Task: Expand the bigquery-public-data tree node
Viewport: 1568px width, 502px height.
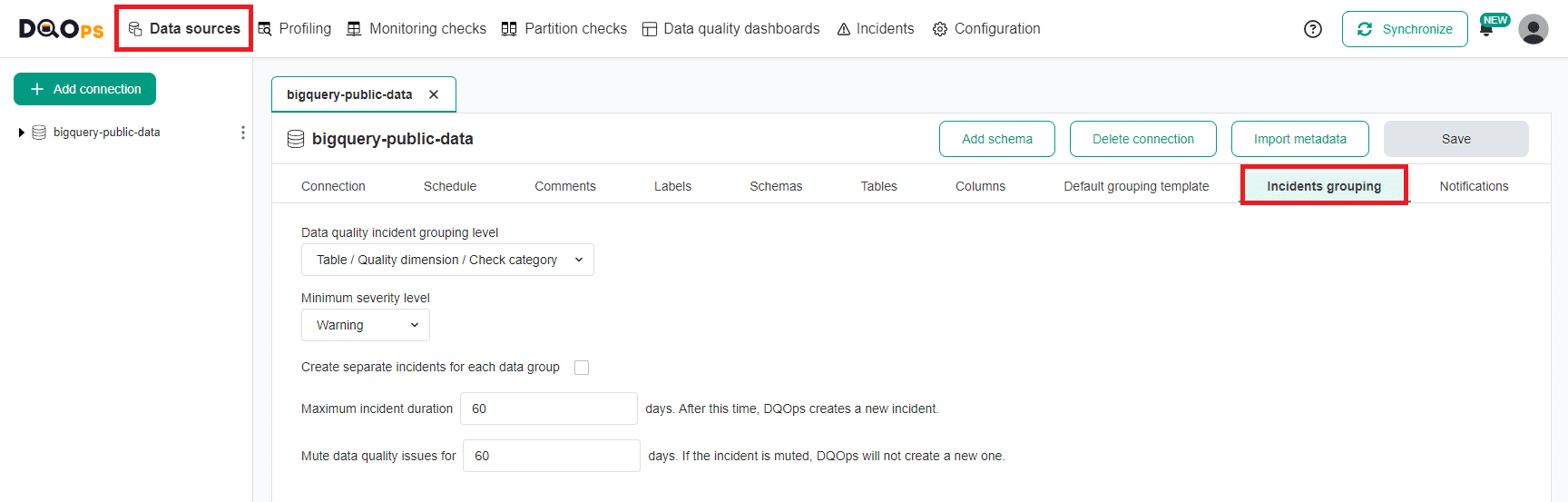Action: 22,133
